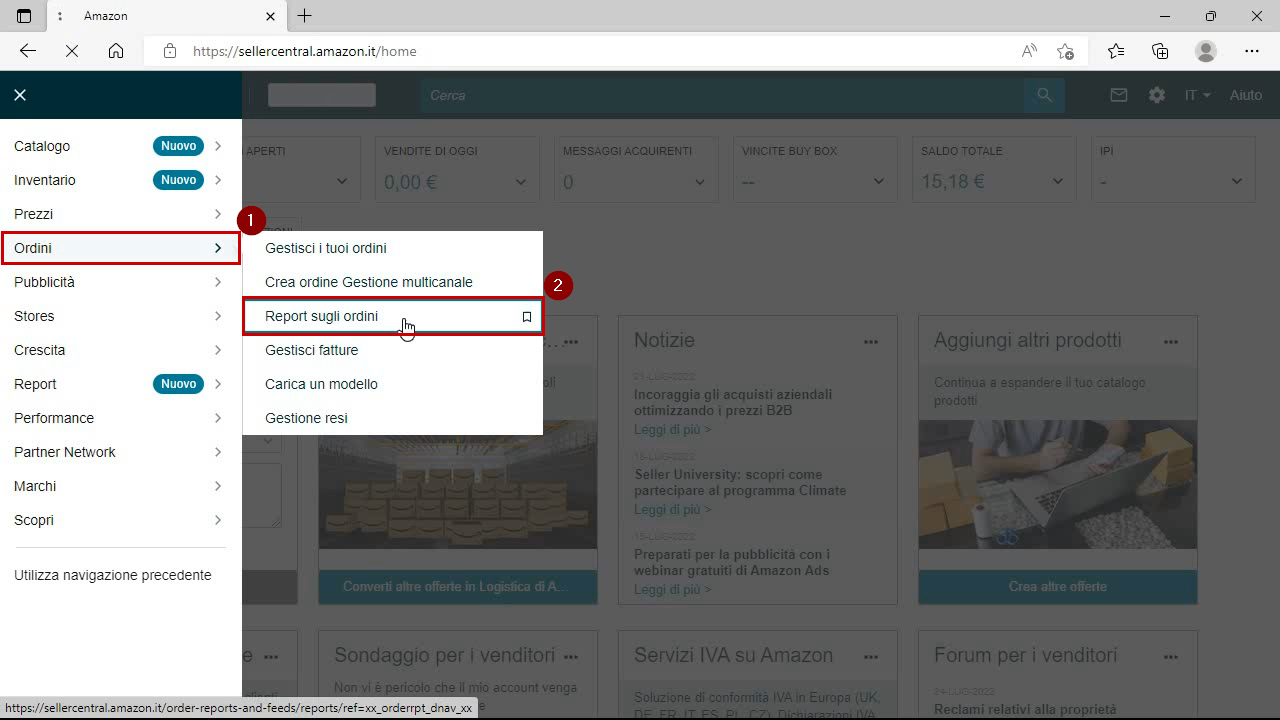Click the warehouse boxes image
1280x720 pixels.
(x=458, y=484)
